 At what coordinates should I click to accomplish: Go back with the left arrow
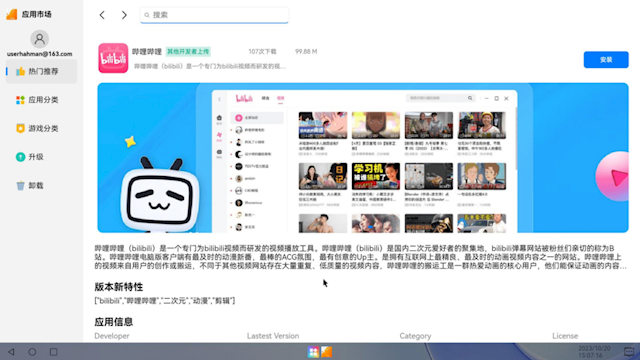102,15
